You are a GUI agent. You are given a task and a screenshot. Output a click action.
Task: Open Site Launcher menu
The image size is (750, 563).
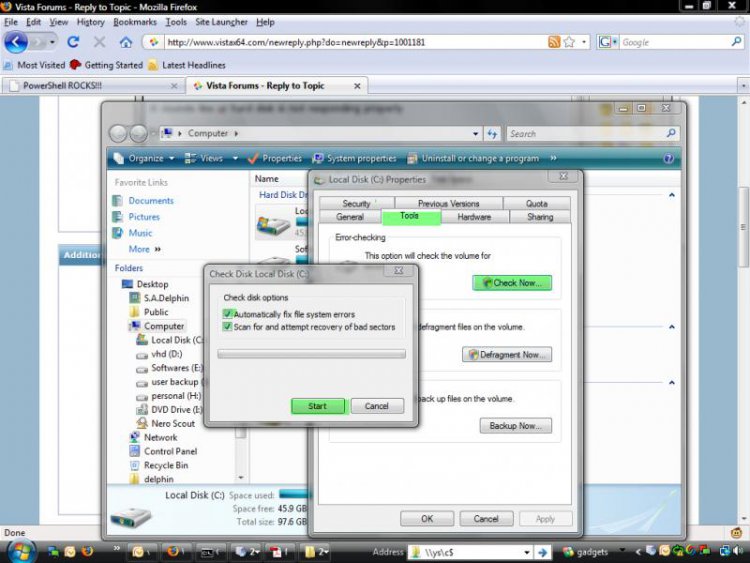(221, 22)
